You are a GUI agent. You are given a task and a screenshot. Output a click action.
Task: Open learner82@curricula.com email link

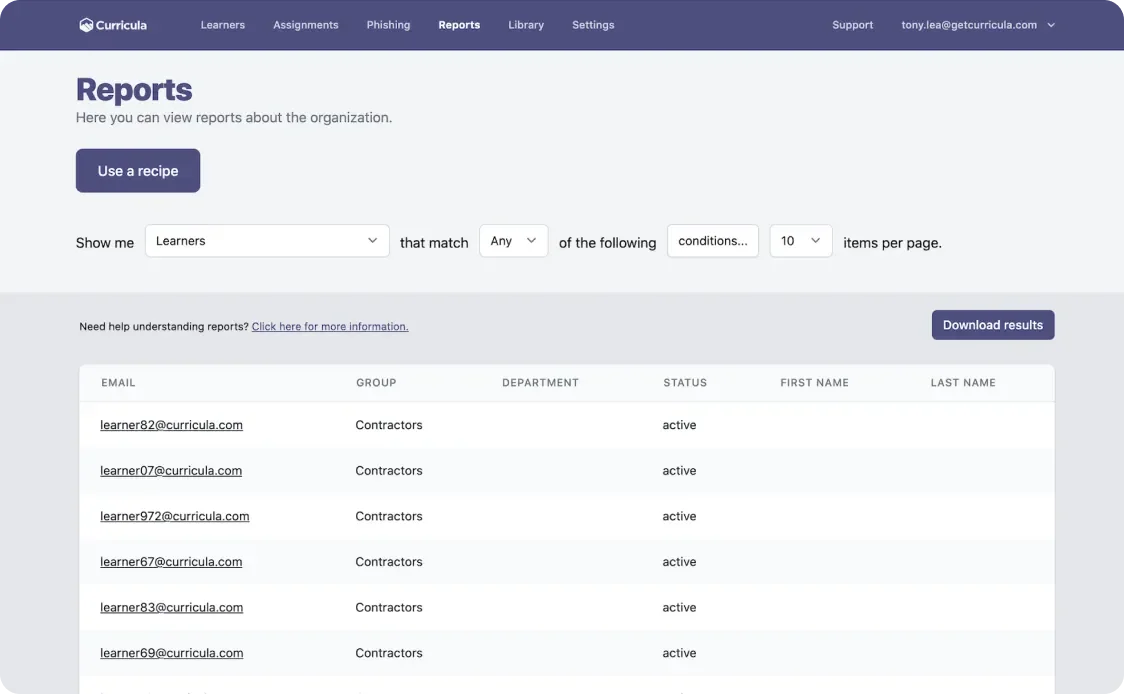(171, 425)
